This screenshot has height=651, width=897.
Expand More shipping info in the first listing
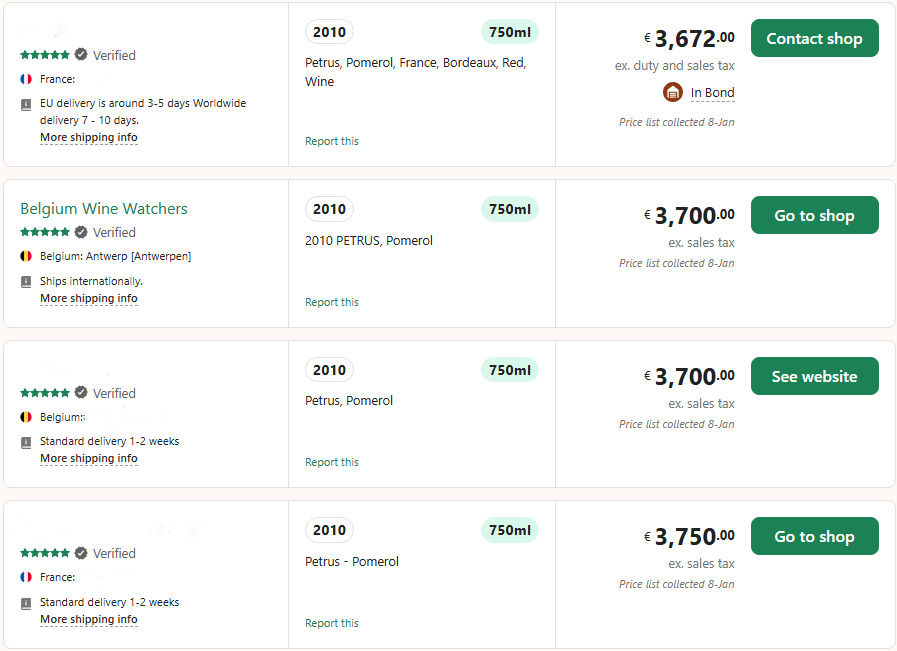[89, 138]
